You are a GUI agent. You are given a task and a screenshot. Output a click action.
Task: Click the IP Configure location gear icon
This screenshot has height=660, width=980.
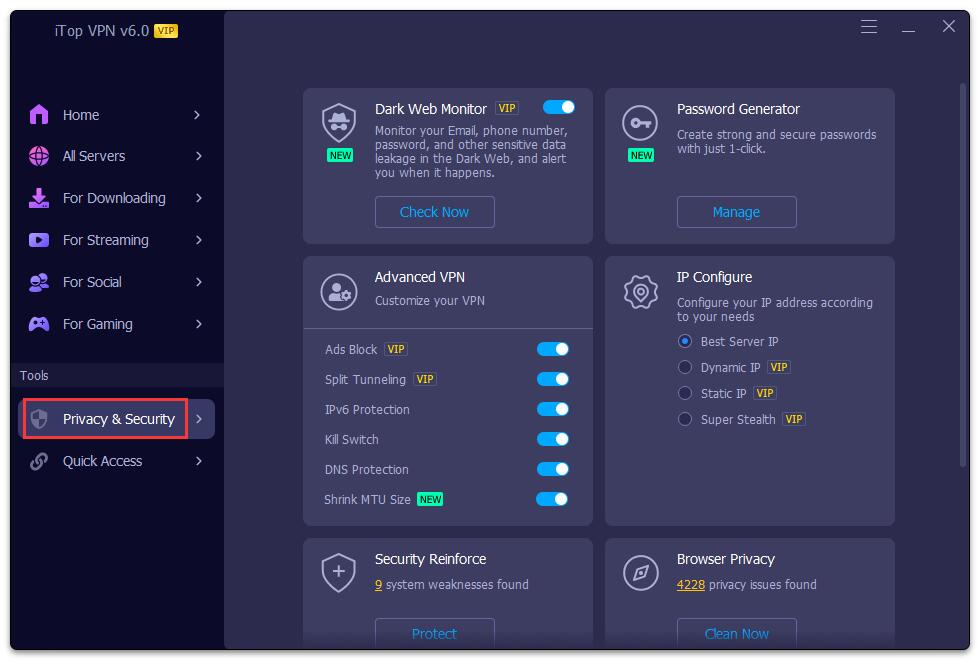[641, 292]
